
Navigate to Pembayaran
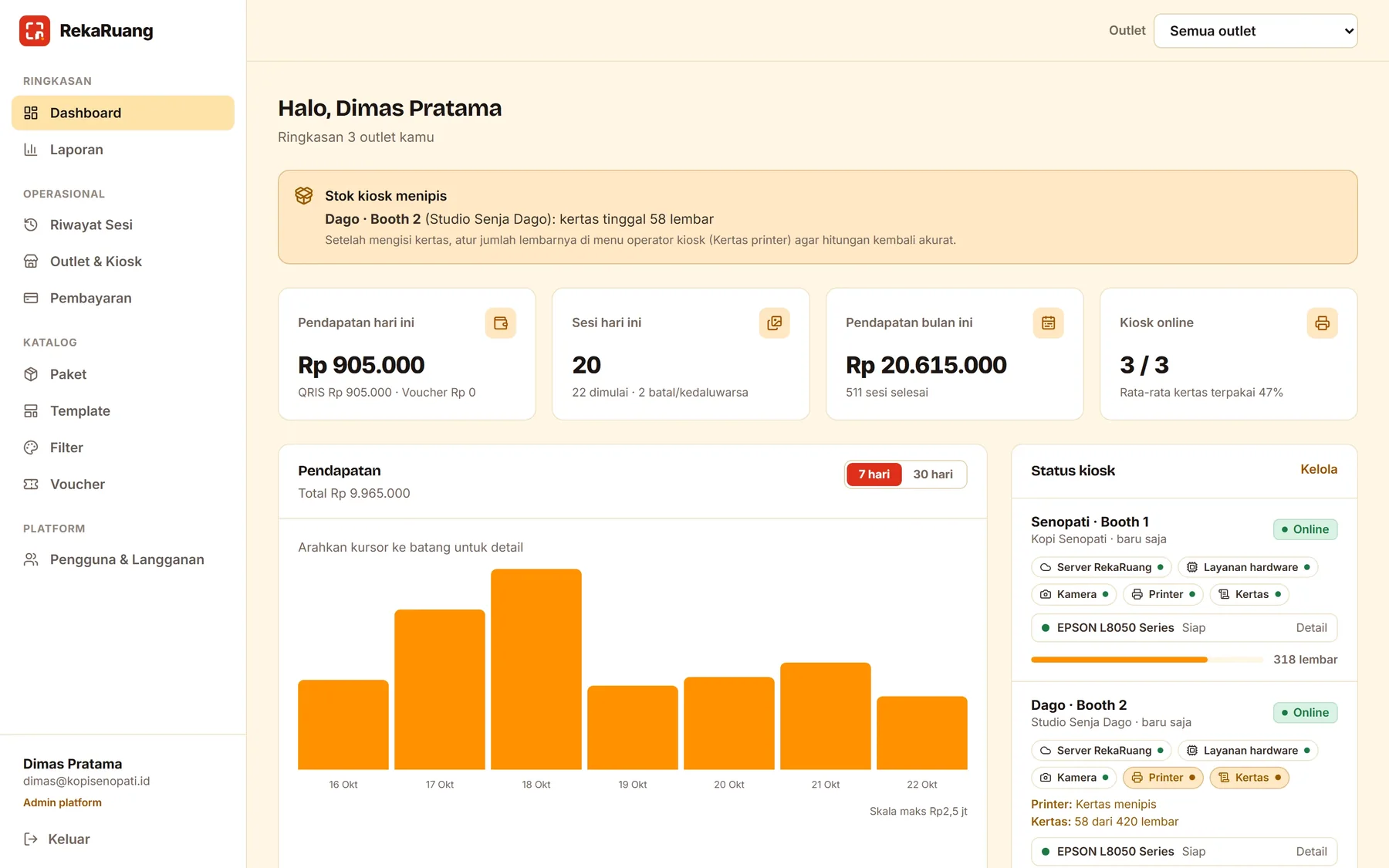pos(123,298)
